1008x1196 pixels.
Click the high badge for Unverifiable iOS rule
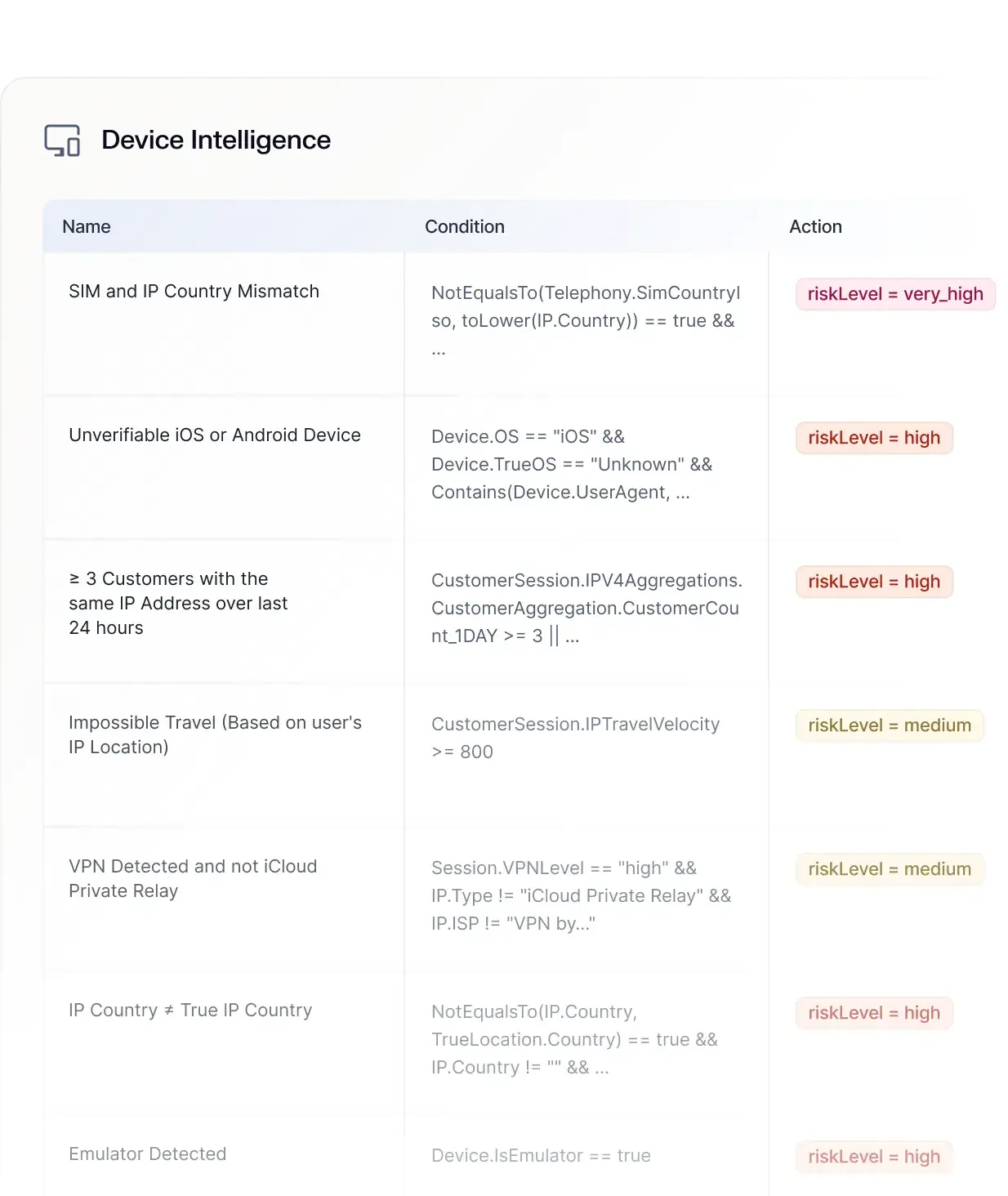coord(873,438)
